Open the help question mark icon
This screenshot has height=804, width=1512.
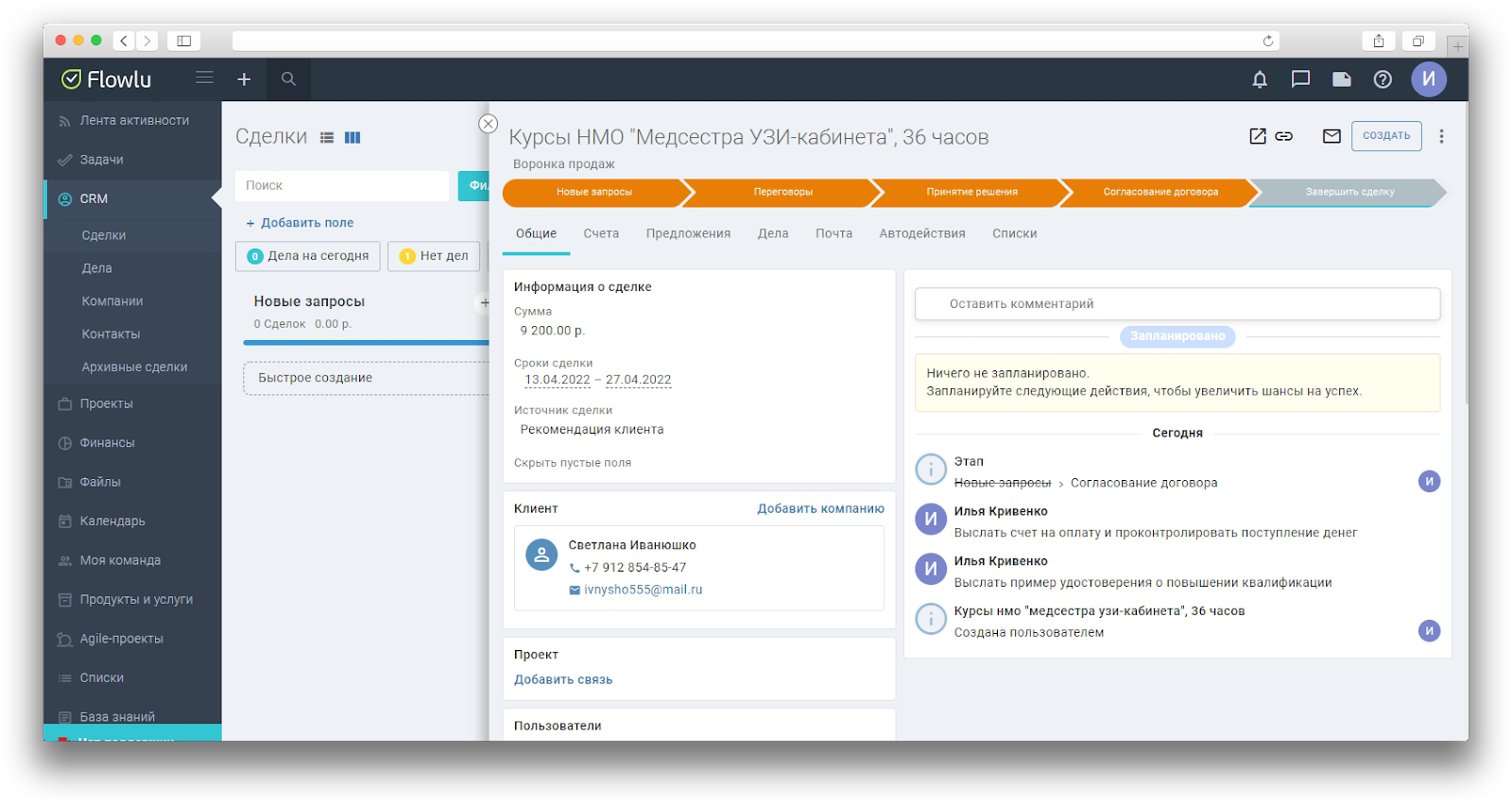click(1383, 79)
